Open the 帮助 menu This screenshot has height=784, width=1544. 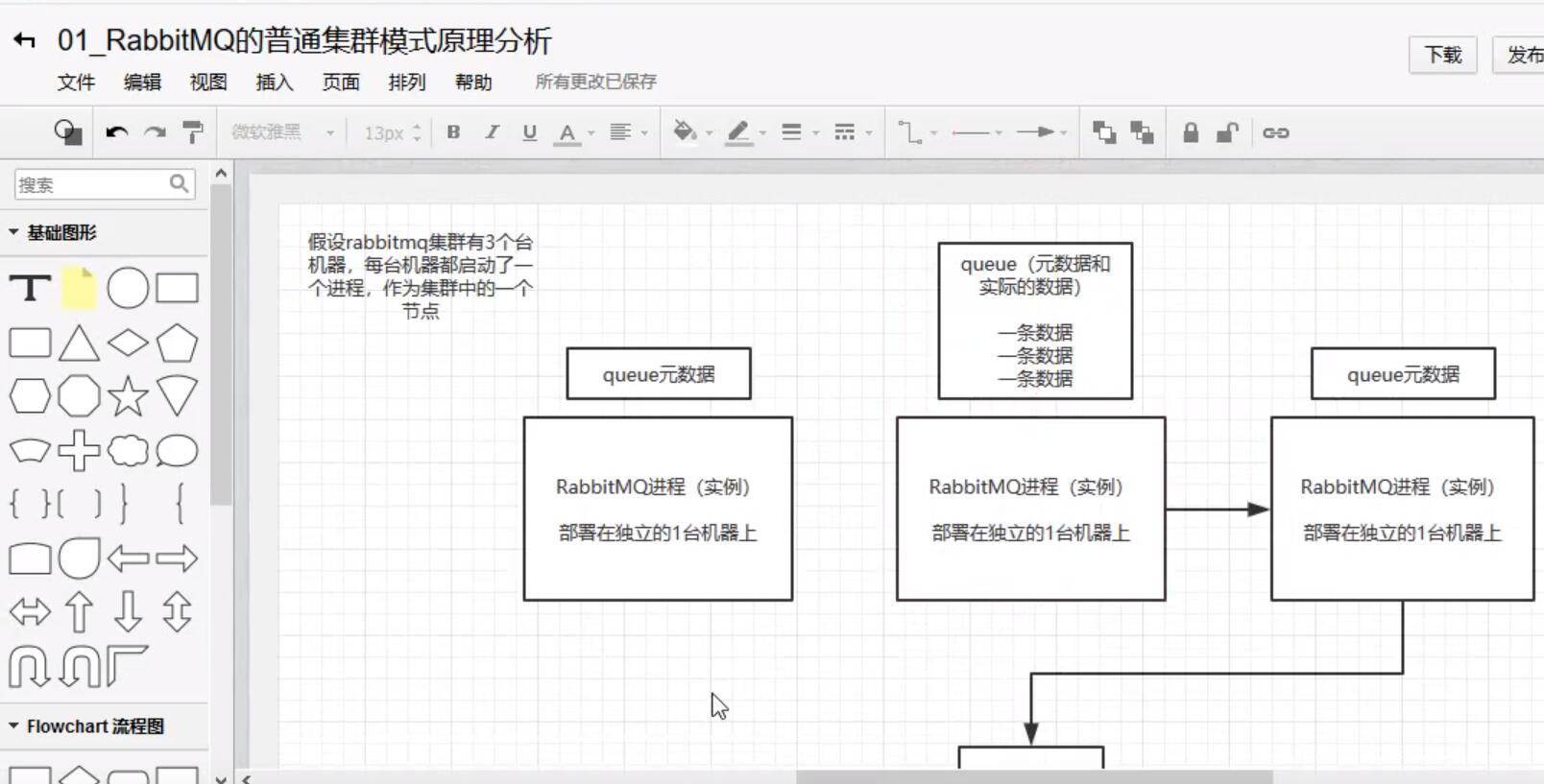[x=473, y=82]
